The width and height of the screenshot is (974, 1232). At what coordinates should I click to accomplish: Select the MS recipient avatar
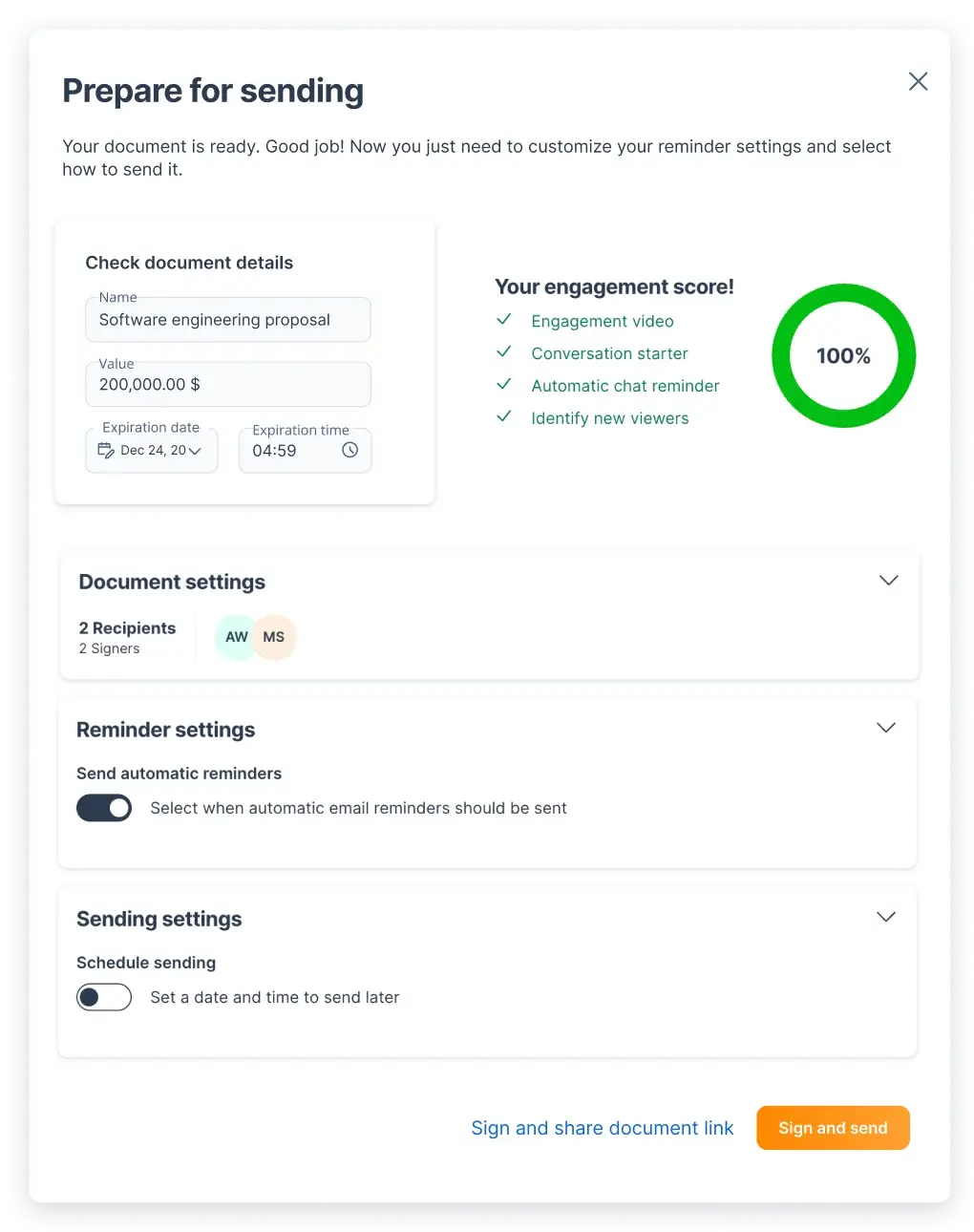(274, 637)
